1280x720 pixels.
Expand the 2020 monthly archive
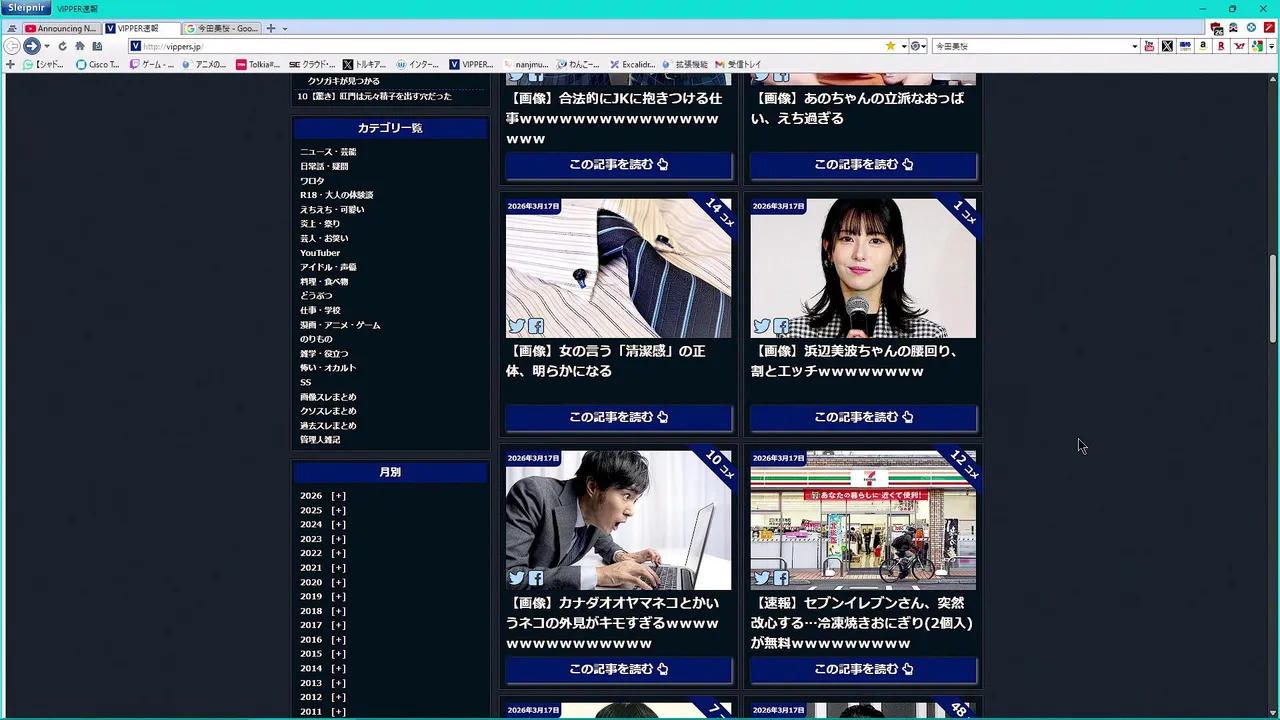[x=339, y=582]
